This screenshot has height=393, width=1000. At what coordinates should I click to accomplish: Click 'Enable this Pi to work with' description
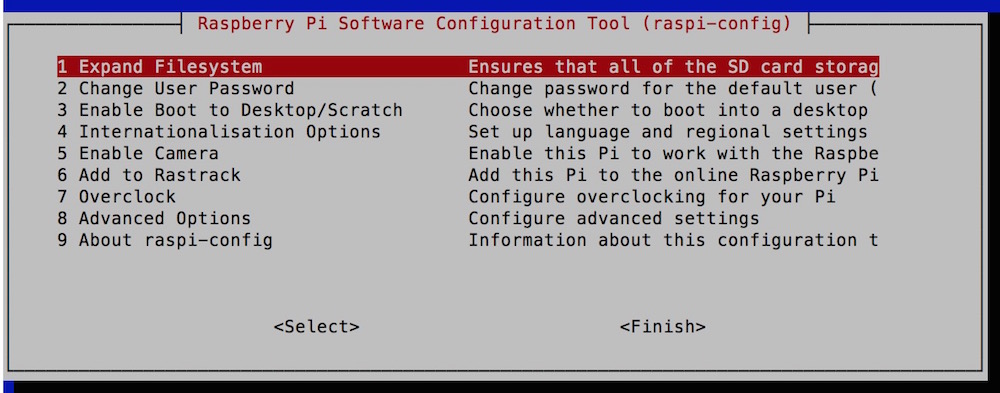pos(614,154)
